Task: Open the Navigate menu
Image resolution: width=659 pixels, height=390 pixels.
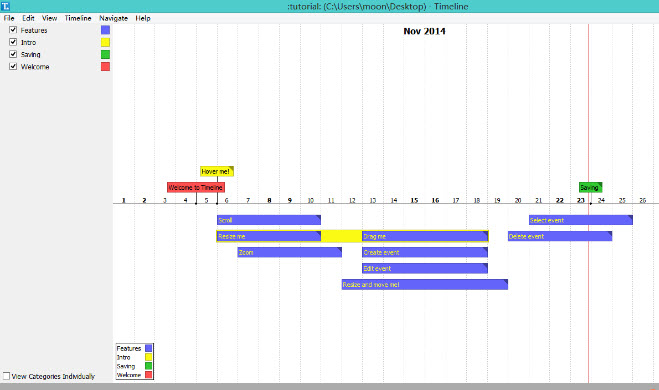Action: point(113,18)
